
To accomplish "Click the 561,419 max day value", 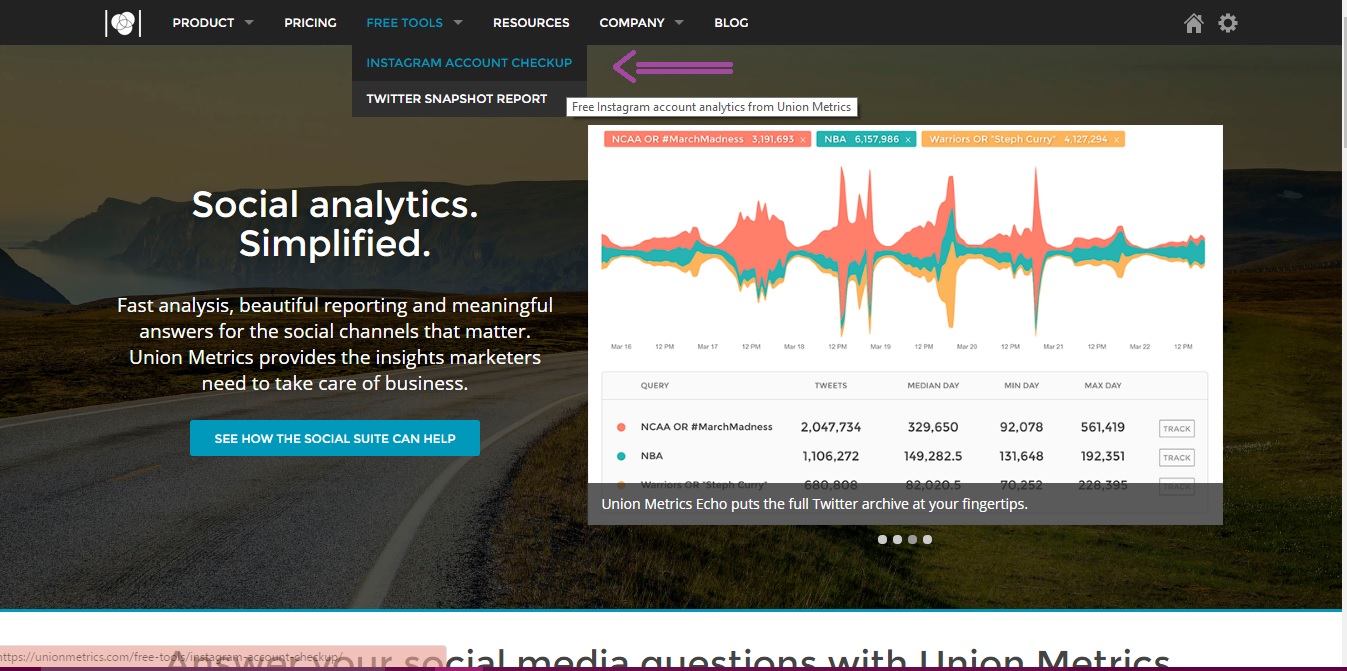I will coord(1103,427).
